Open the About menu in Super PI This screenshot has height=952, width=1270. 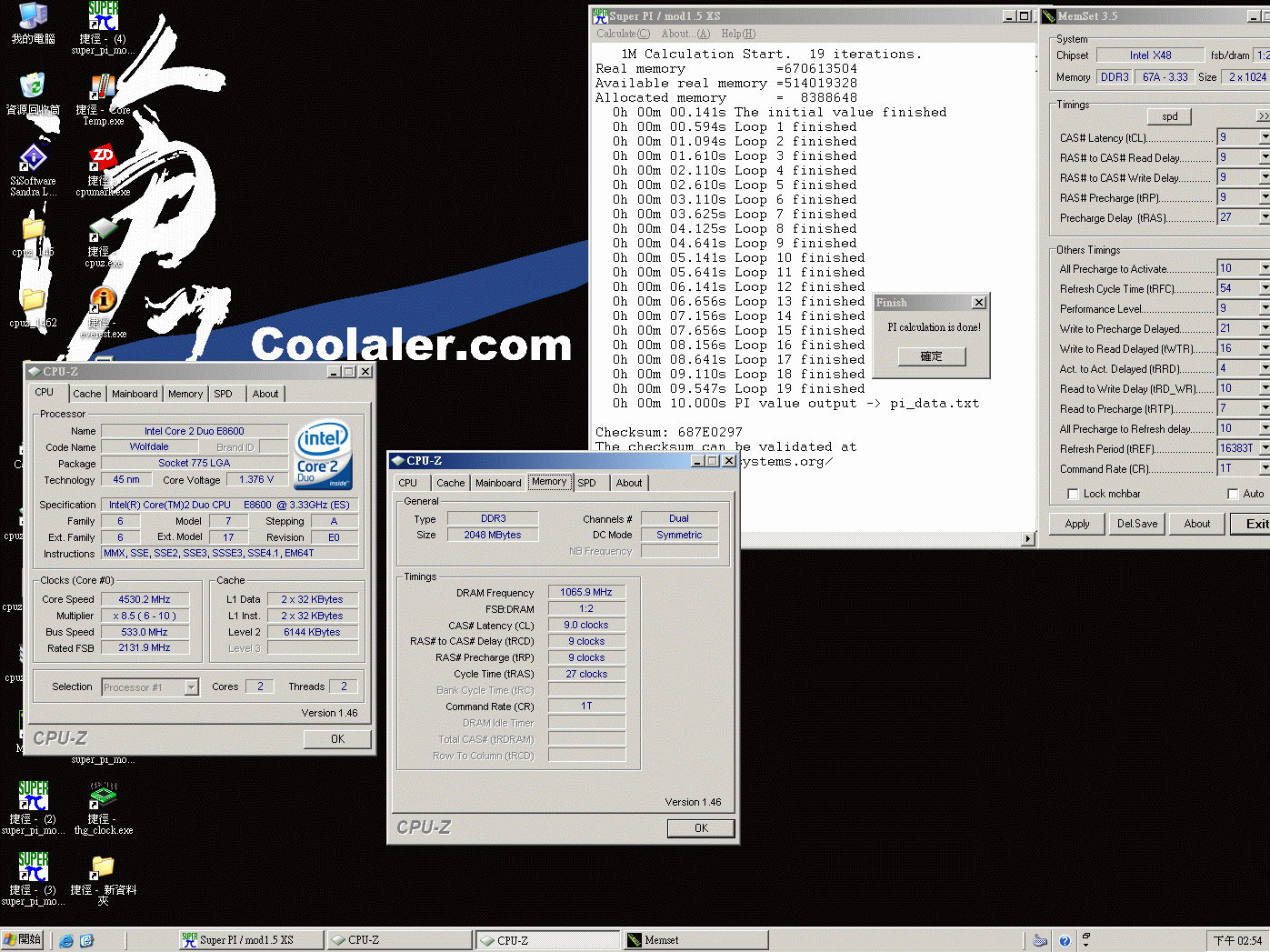(x=685, y=34)
